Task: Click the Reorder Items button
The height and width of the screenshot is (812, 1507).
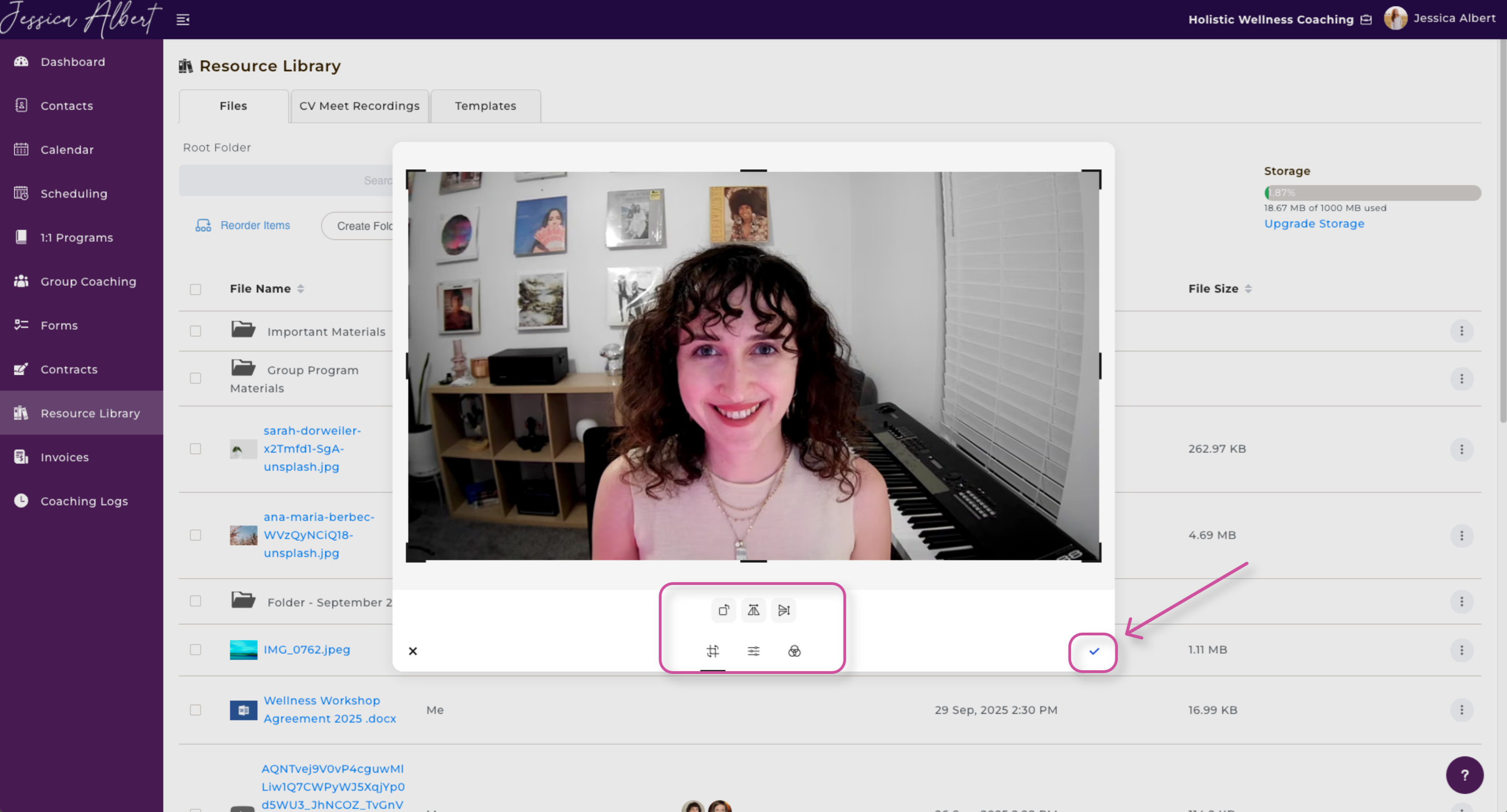Action: 243,225
